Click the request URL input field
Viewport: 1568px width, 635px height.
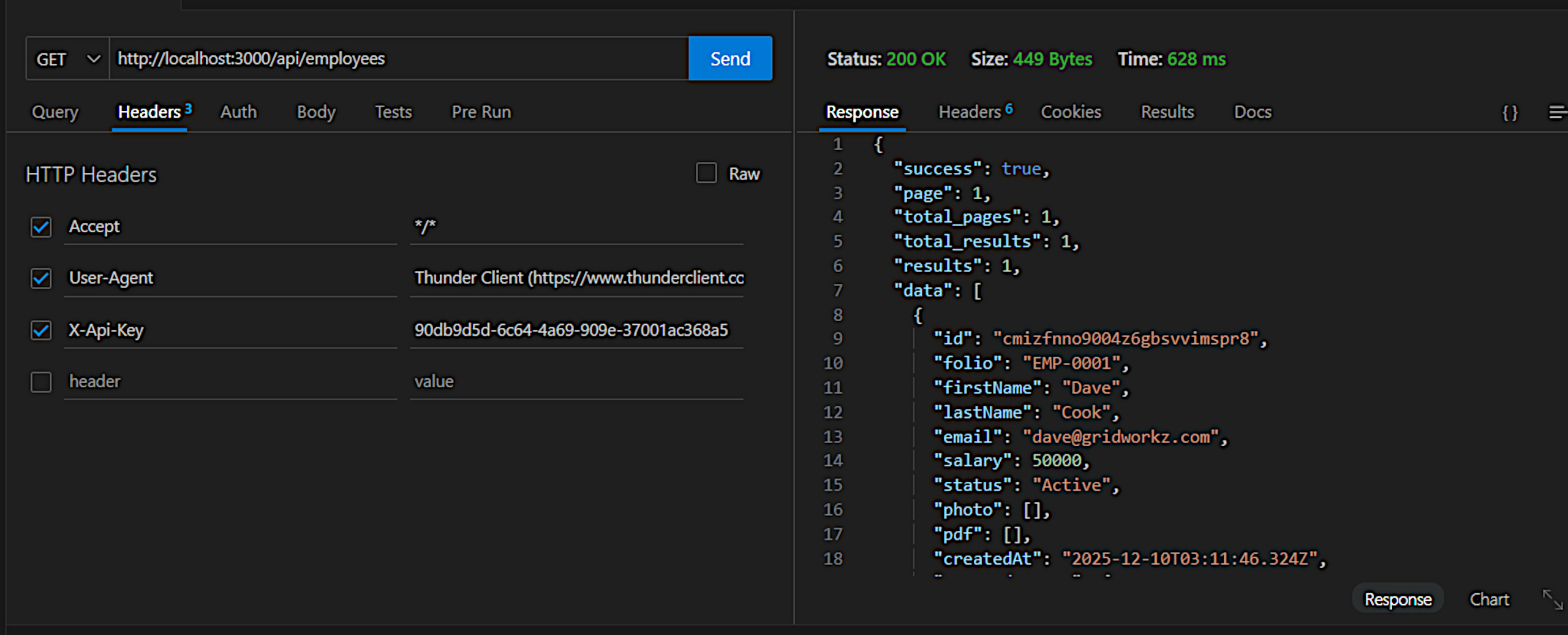pos(398,59)
